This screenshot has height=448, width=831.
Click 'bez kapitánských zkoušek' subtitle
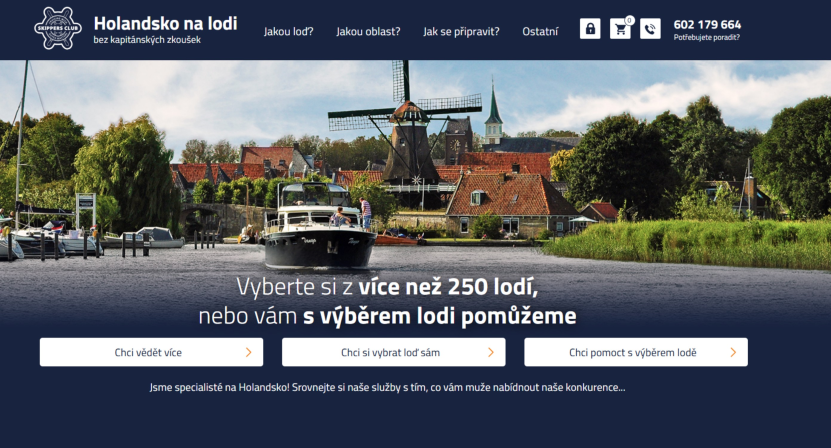(147, 40)
